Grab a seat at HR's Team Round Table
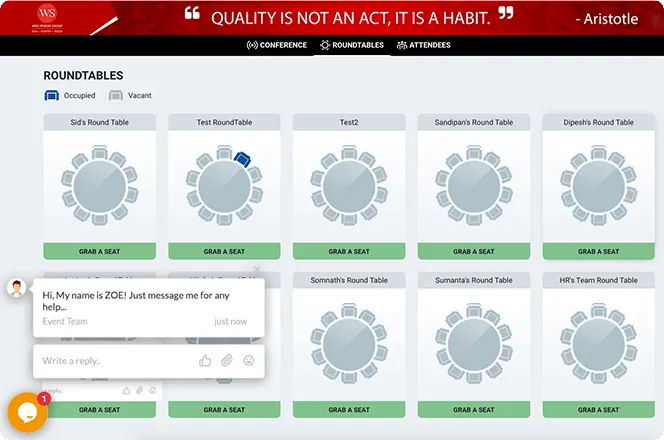Image resolution: width=664 pixels, height=440 pixels. pyautogui.click(x=598, y=410)
